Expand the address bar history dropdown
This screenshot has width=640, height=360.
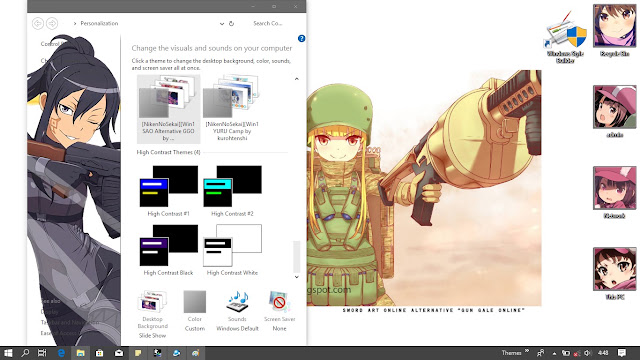click(222, 24)
